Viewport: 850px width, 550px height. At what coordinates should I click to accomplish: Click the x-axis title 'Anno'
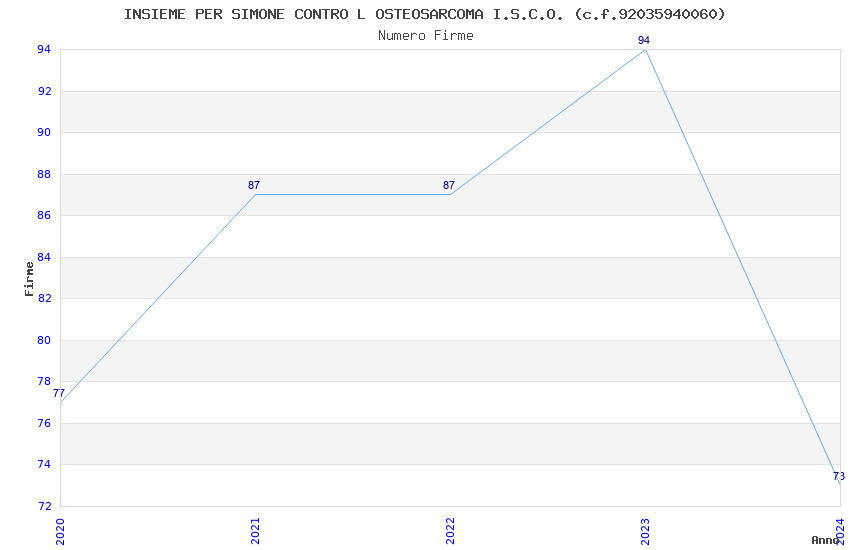pos(825,540)
